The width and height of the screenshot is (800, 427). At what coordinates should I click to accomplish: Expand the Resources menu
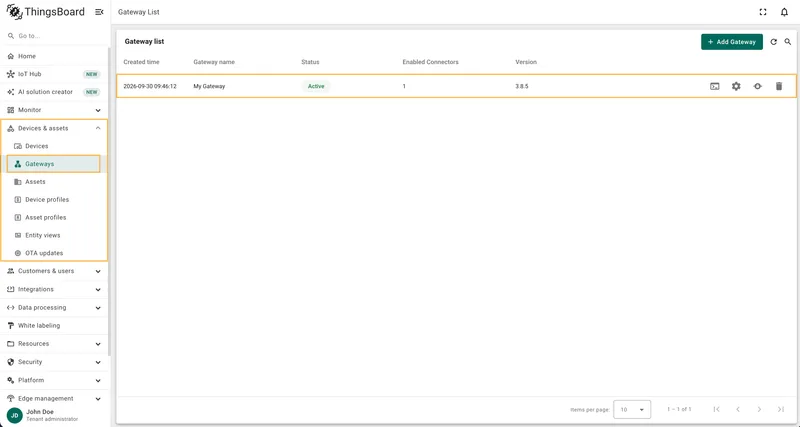pos(54,344)
